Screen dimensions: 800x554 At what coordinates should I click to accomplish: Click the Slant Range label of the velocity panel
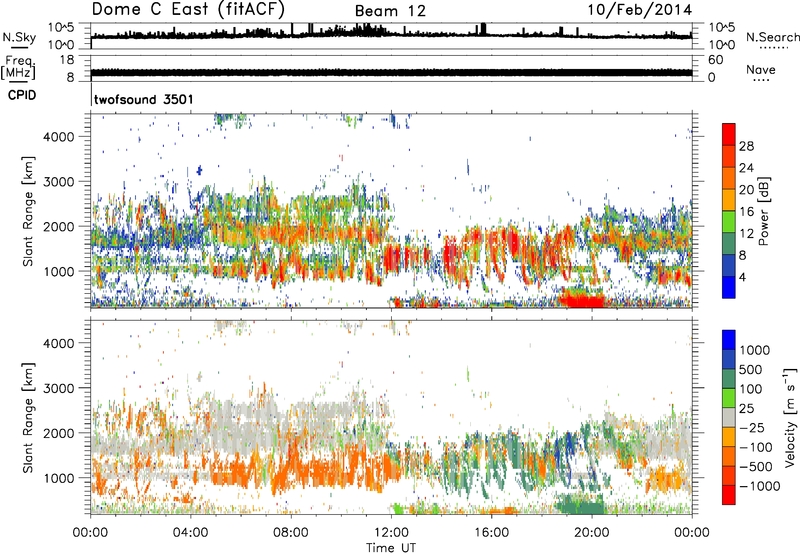pos(28,417)
